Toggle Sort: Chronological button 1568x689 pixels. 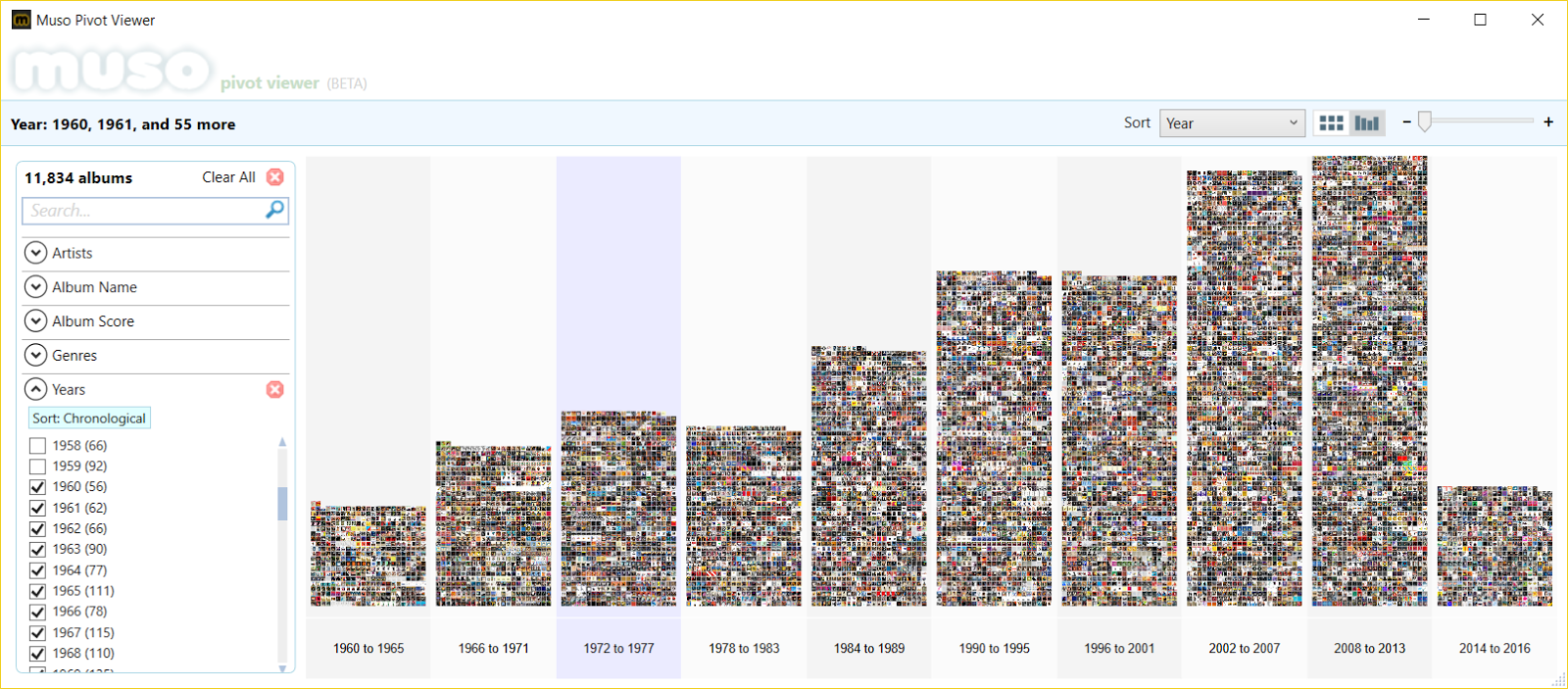click(89, 418)
